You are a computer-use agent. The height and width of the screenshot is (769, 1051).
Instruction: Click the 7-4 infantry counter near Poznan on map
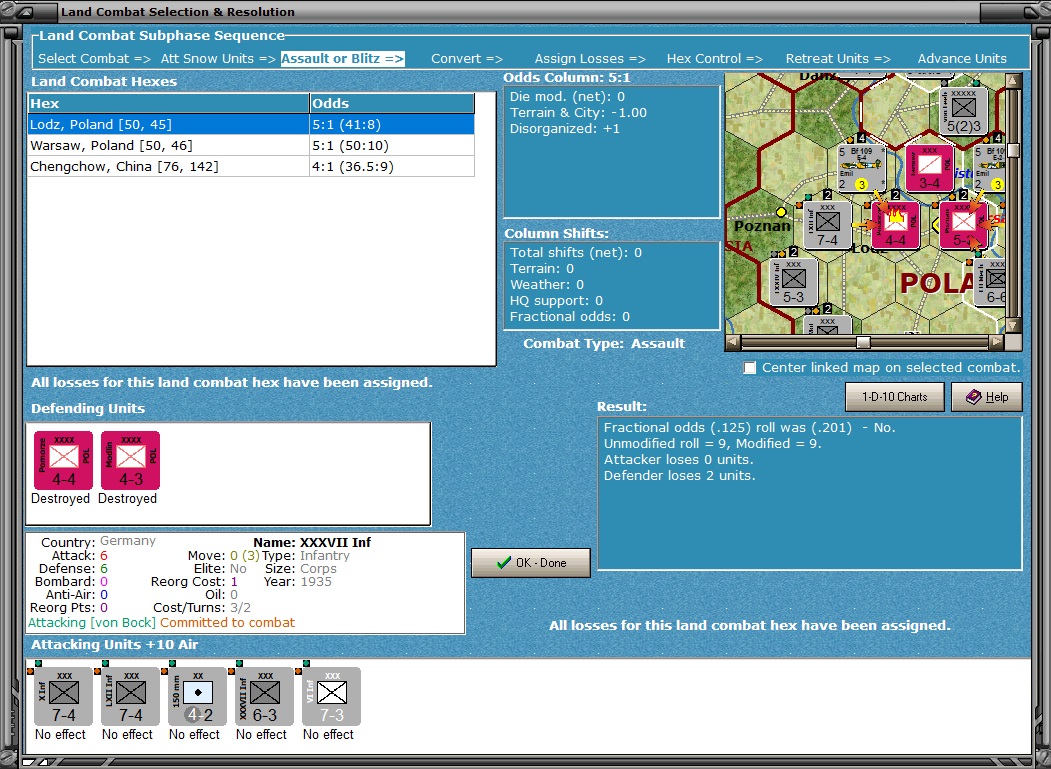coord(827,225)
